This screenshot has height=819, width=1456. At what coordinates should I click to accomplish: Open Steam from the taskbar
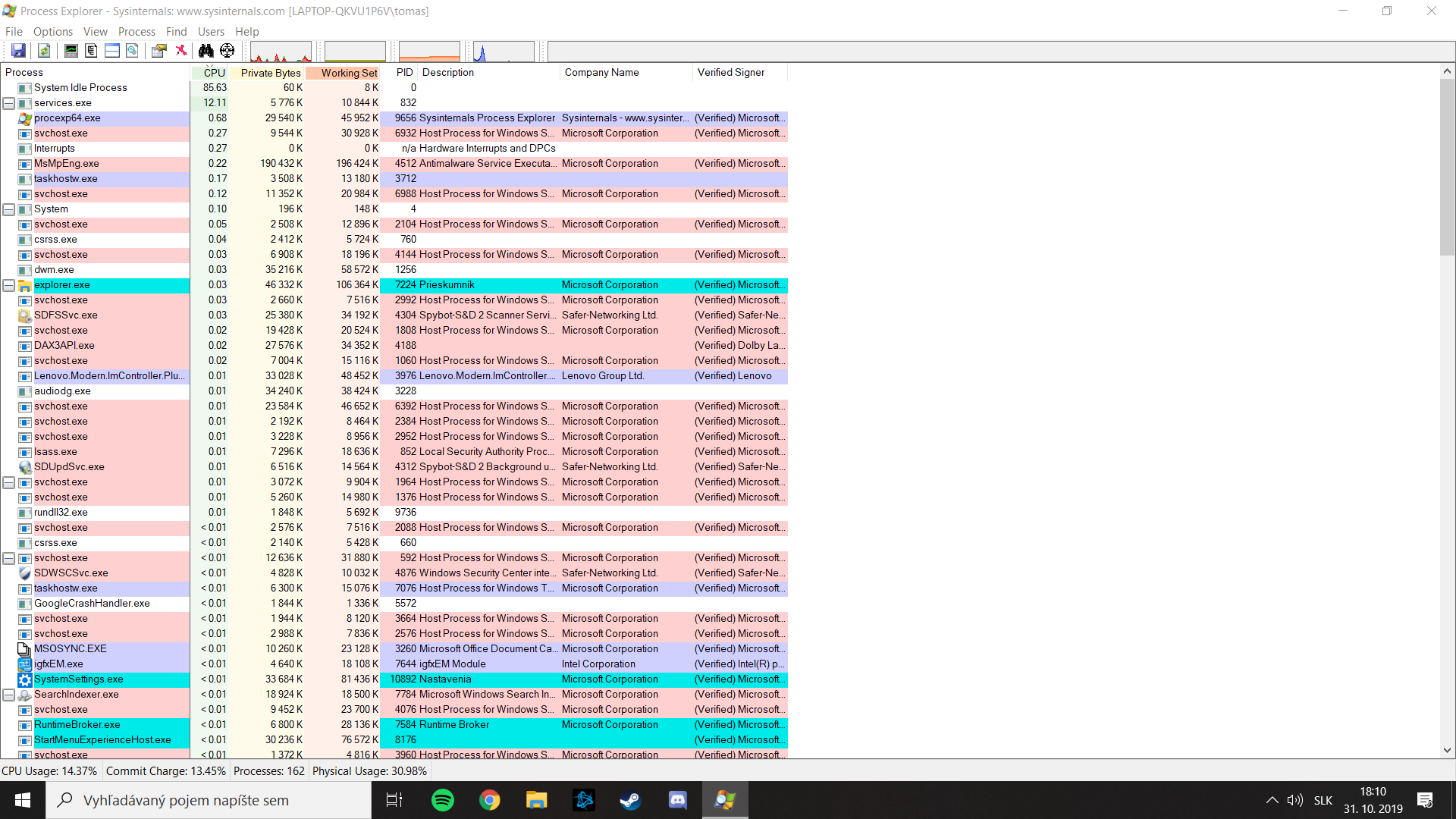tap(630, 800)
